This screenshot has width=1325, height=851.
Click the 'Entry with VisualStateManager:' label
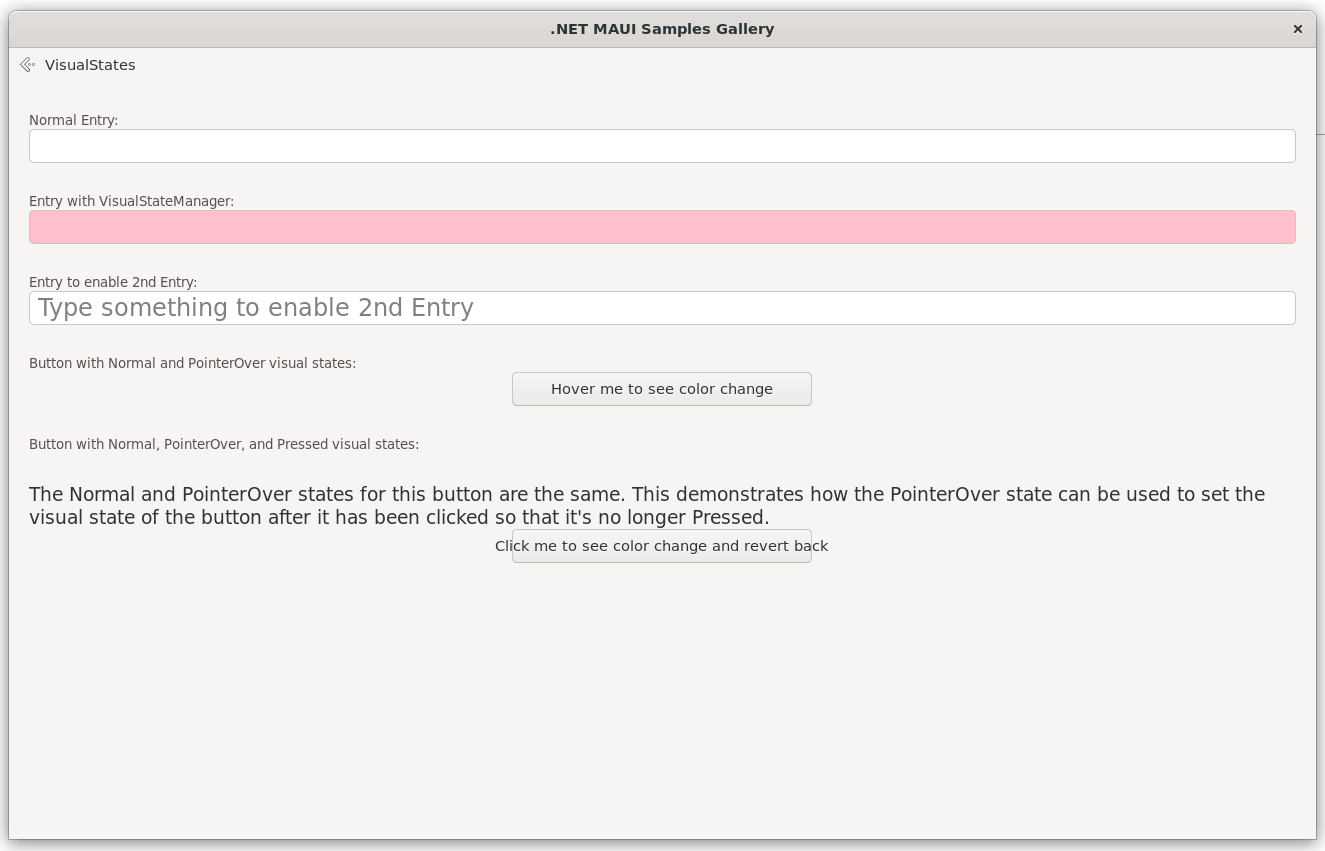131,201
